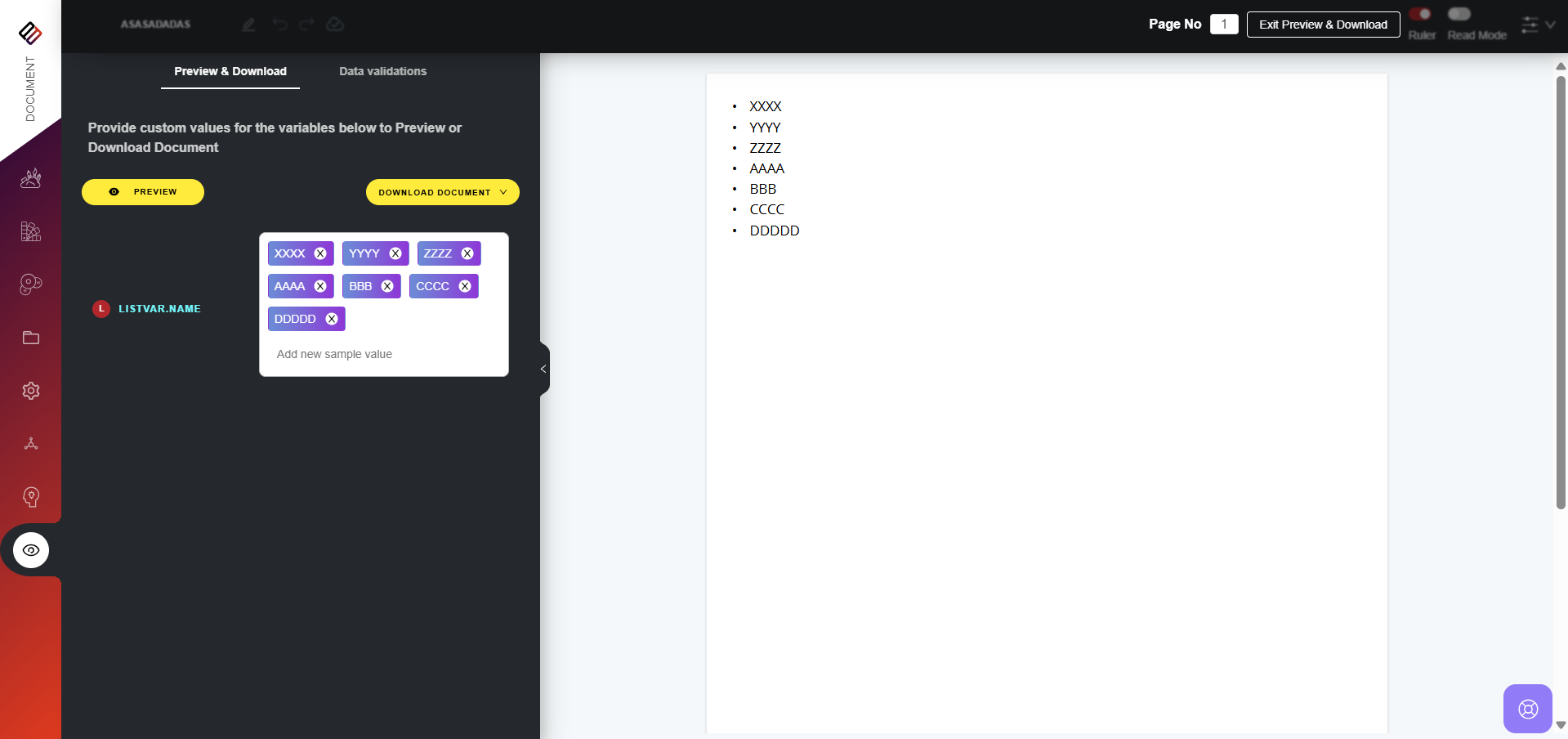Click the network nodes sidebar icon

click(x=31, y=444)
